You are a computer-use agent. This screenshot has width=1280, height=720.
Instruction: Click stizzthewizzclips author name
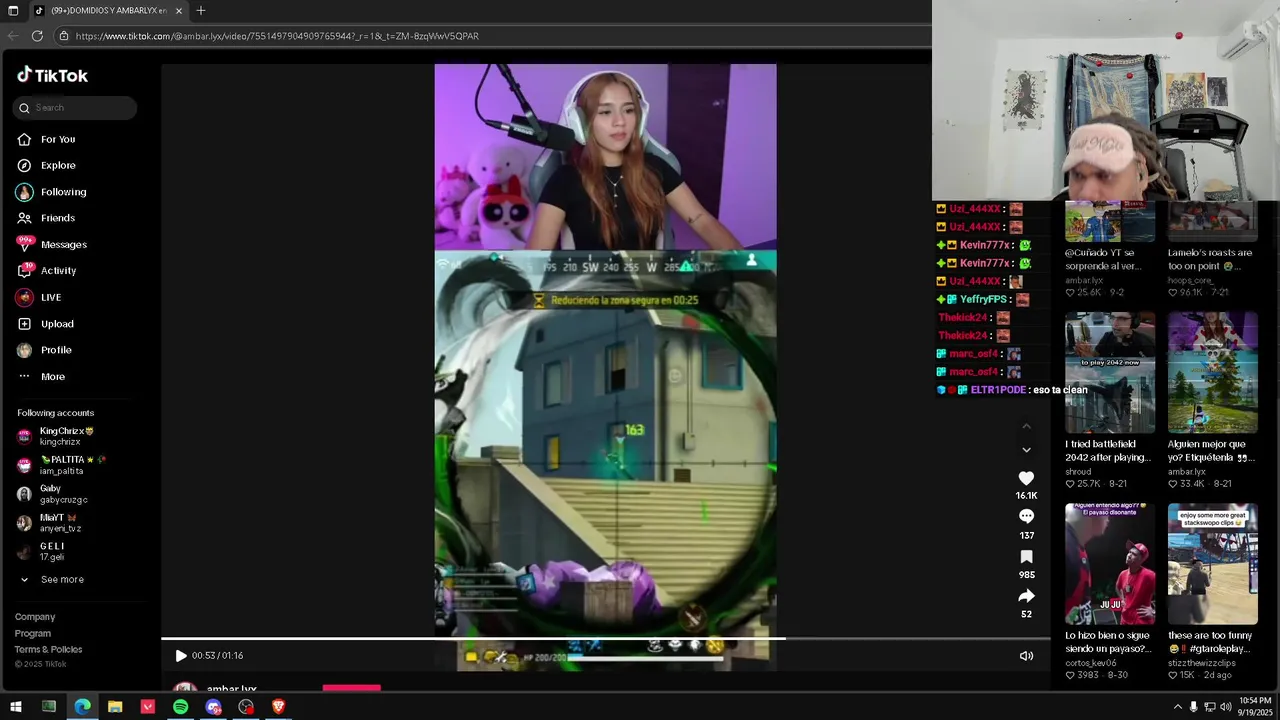[1202, 663]
